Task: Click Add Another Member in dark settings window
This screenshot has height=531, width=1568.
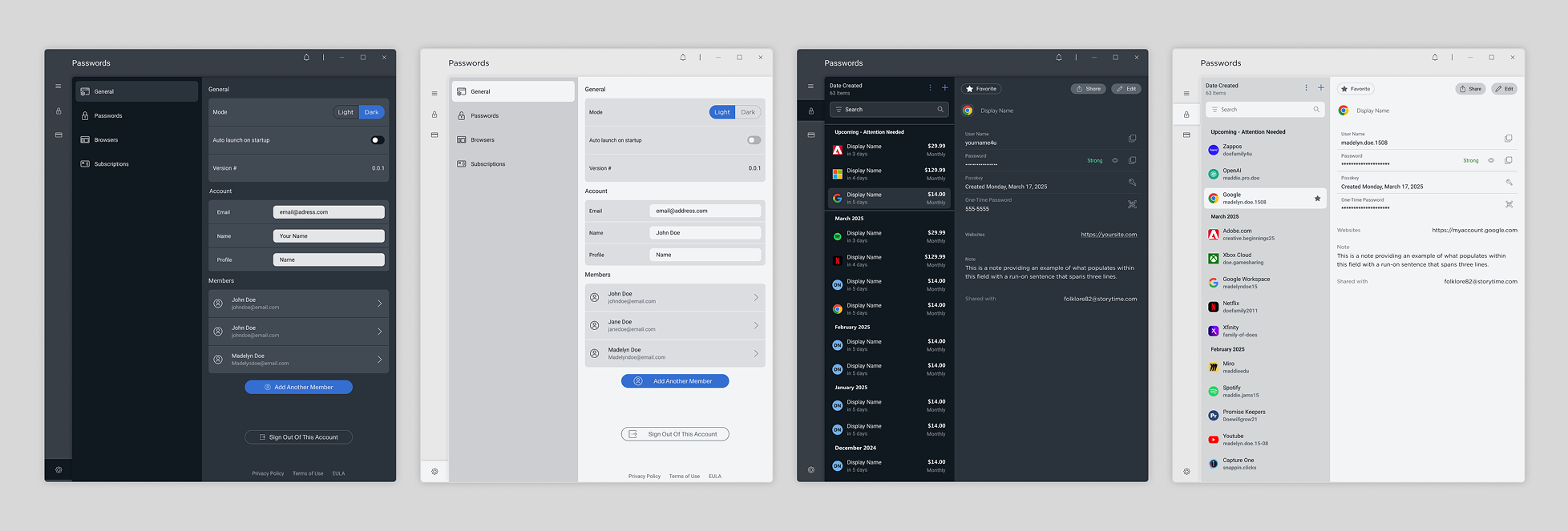Action: pos(298,387)
